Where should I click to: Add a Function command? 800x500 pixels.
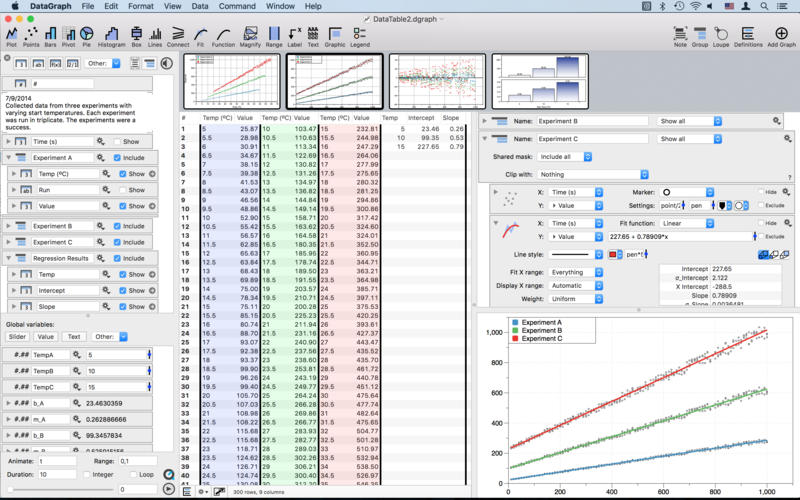tap(223, 37)
